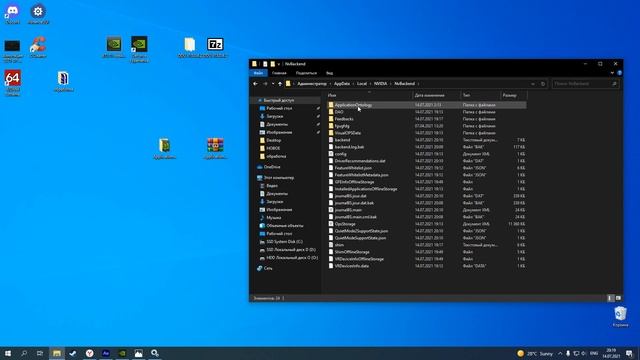Open the gear-icon desktop shortcut next to Discord
Viewport: 640px width, 360px height.
(38, 14)
